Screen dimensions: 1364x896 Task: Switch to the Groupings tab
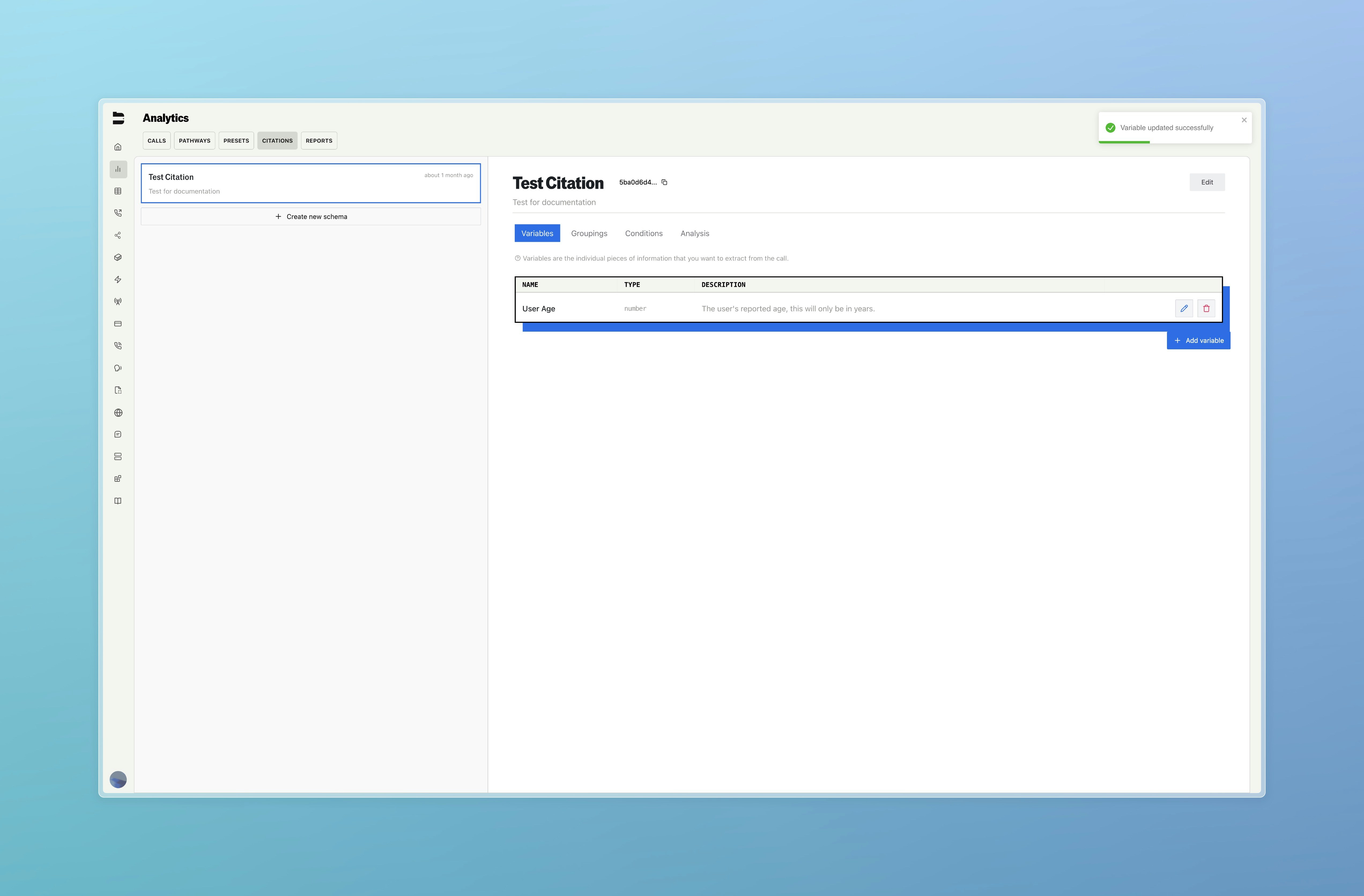click(x=589, y=233)
